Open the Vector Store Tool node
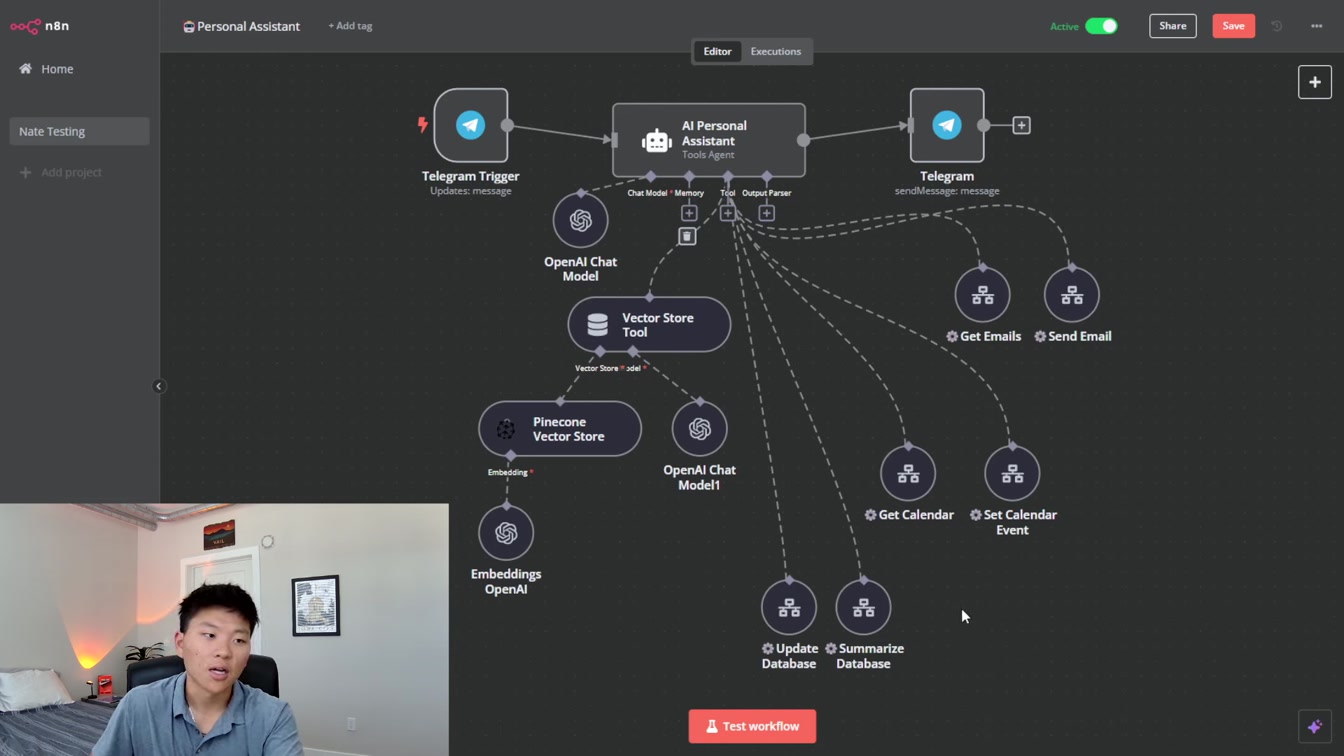This screenshot has height=756, width=1344. click(649, 324)
